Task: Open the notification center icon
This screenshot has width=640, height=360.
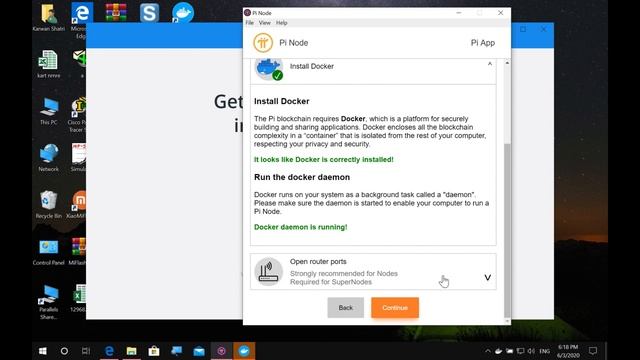Action: point(593,351)
